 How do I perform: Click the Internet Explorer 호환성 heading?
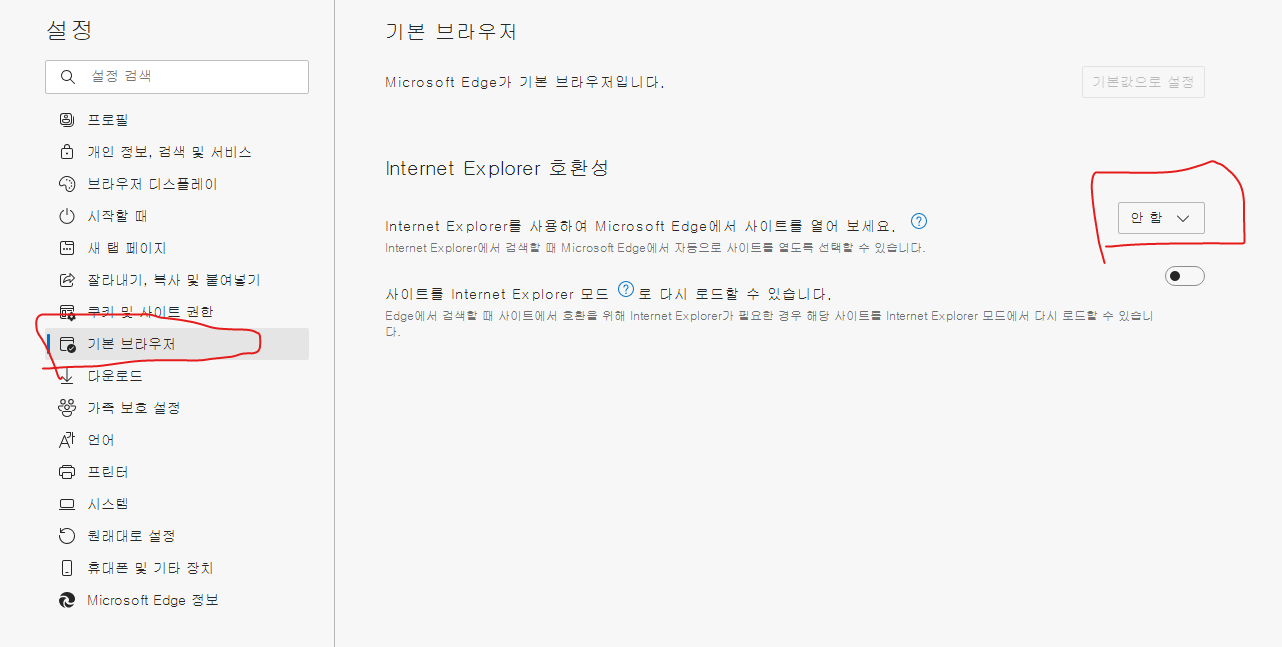[497, 168]
